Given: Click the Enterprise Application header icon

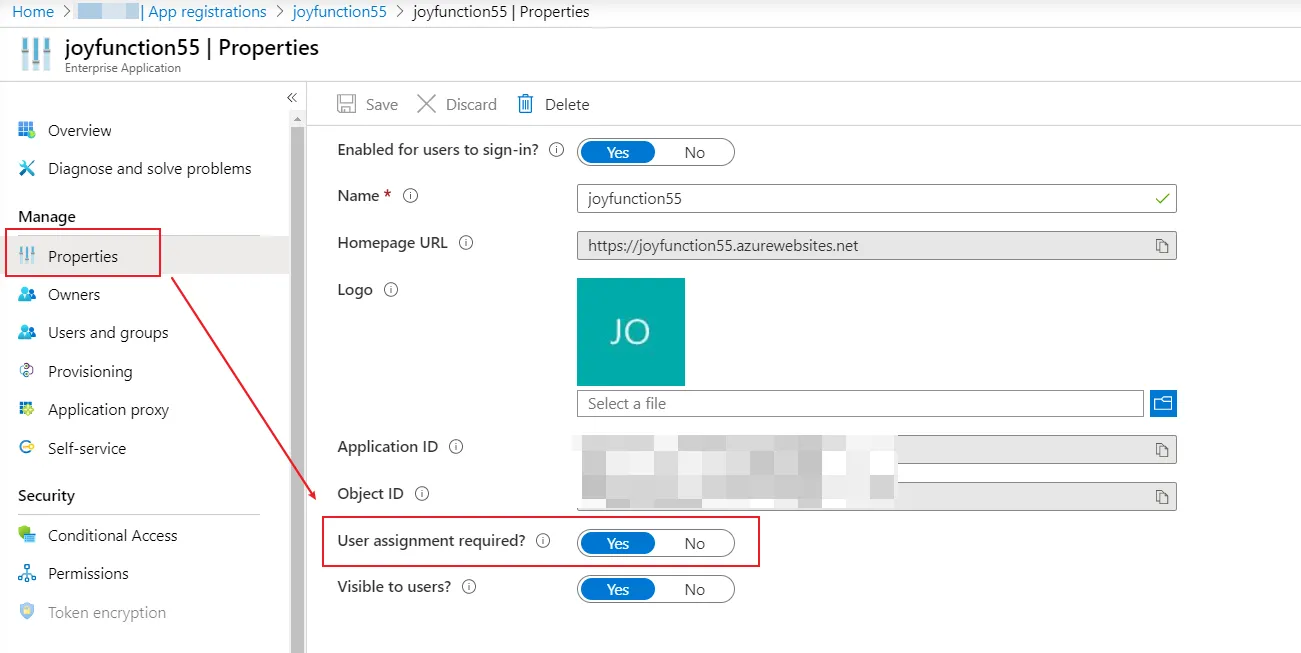Looking at the screenshot, I should (x=35, y=54).
